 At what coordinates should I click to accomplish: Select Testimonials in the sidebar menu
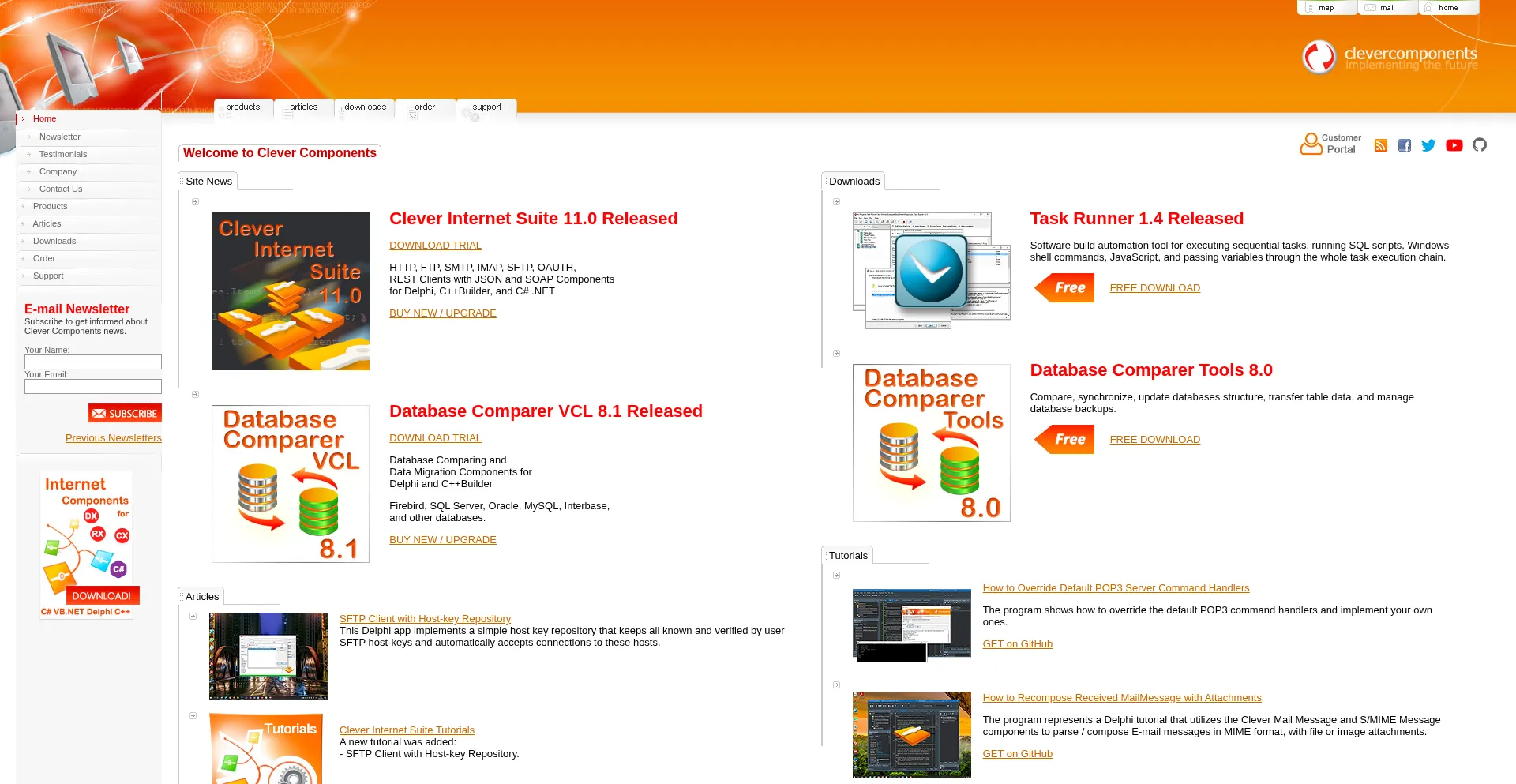63,155
